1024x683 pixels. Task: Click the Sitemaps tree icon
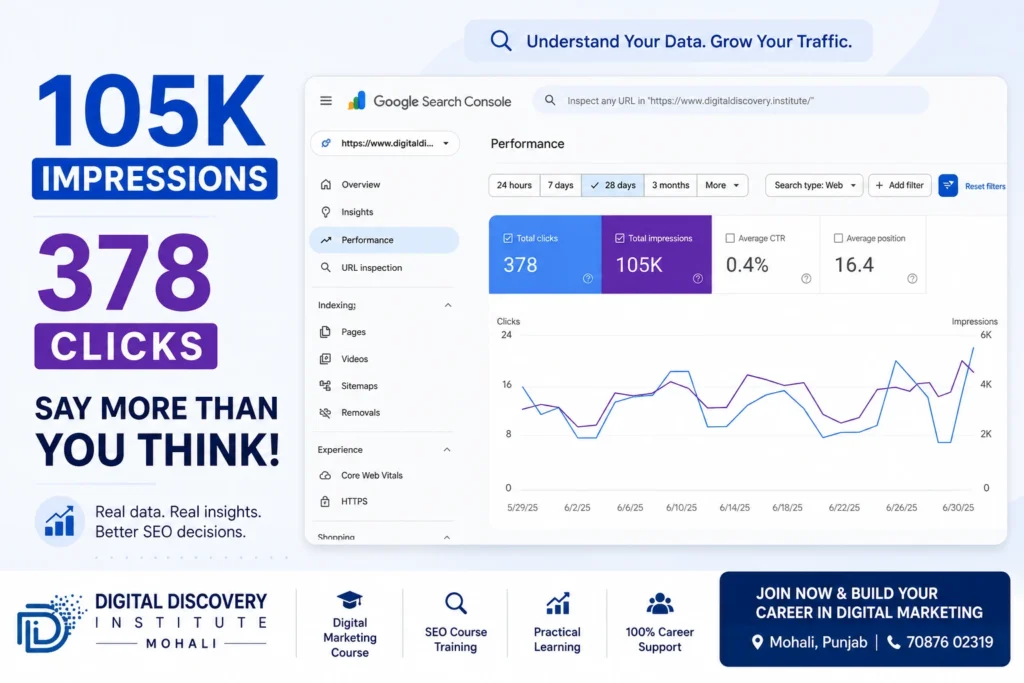click(325, 385)
